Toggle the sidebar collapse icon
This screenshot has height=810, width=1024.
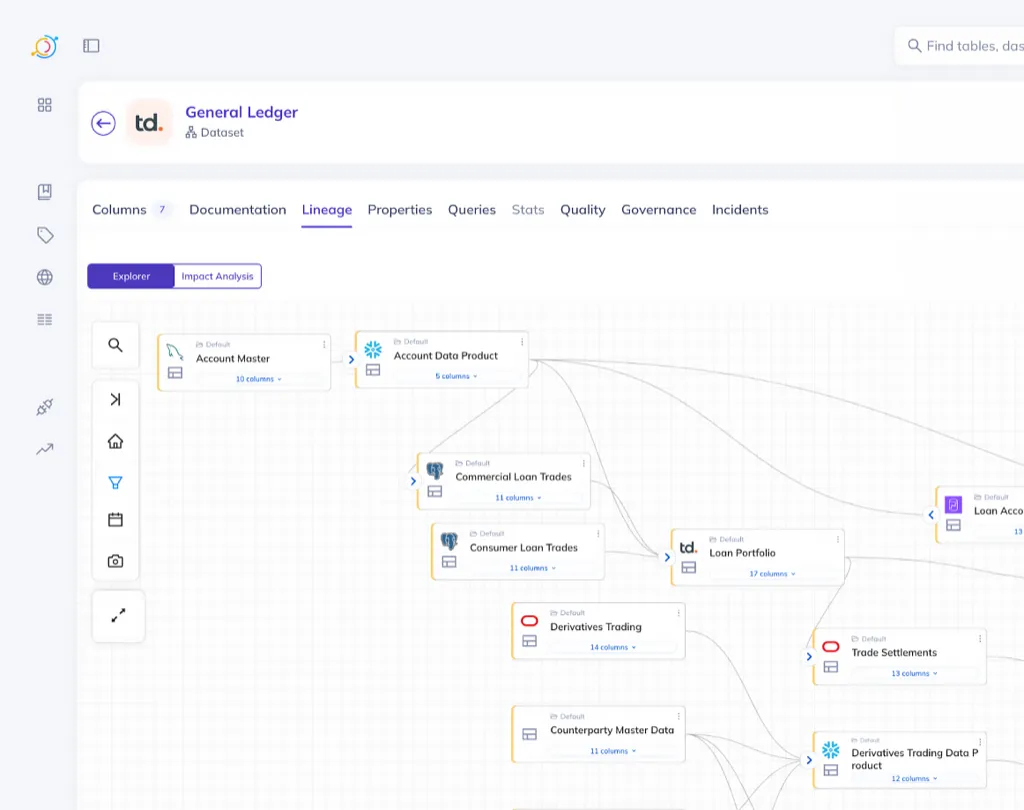pyautogui.click(x=91, y=45)
